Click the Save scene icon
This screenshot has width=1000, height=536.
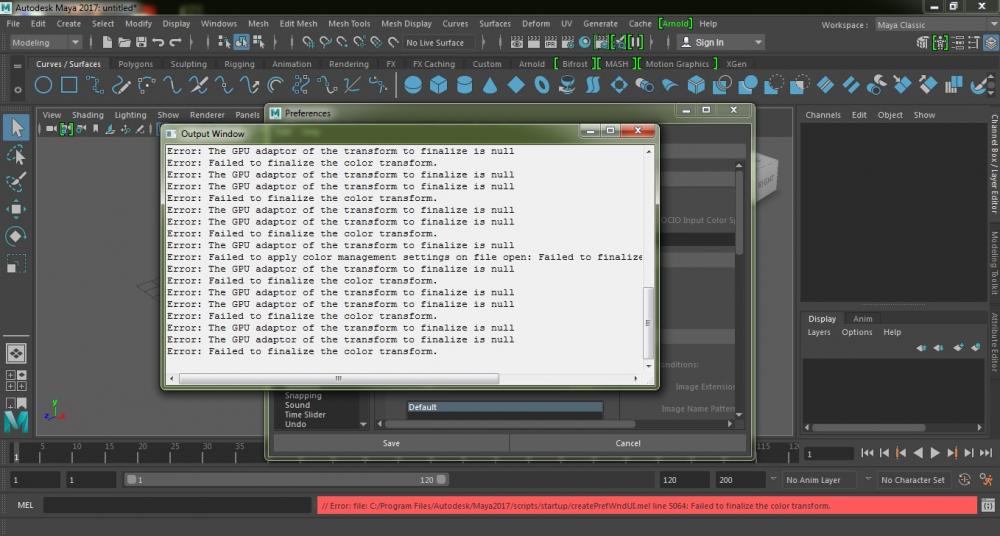click(x=142, y=43)
